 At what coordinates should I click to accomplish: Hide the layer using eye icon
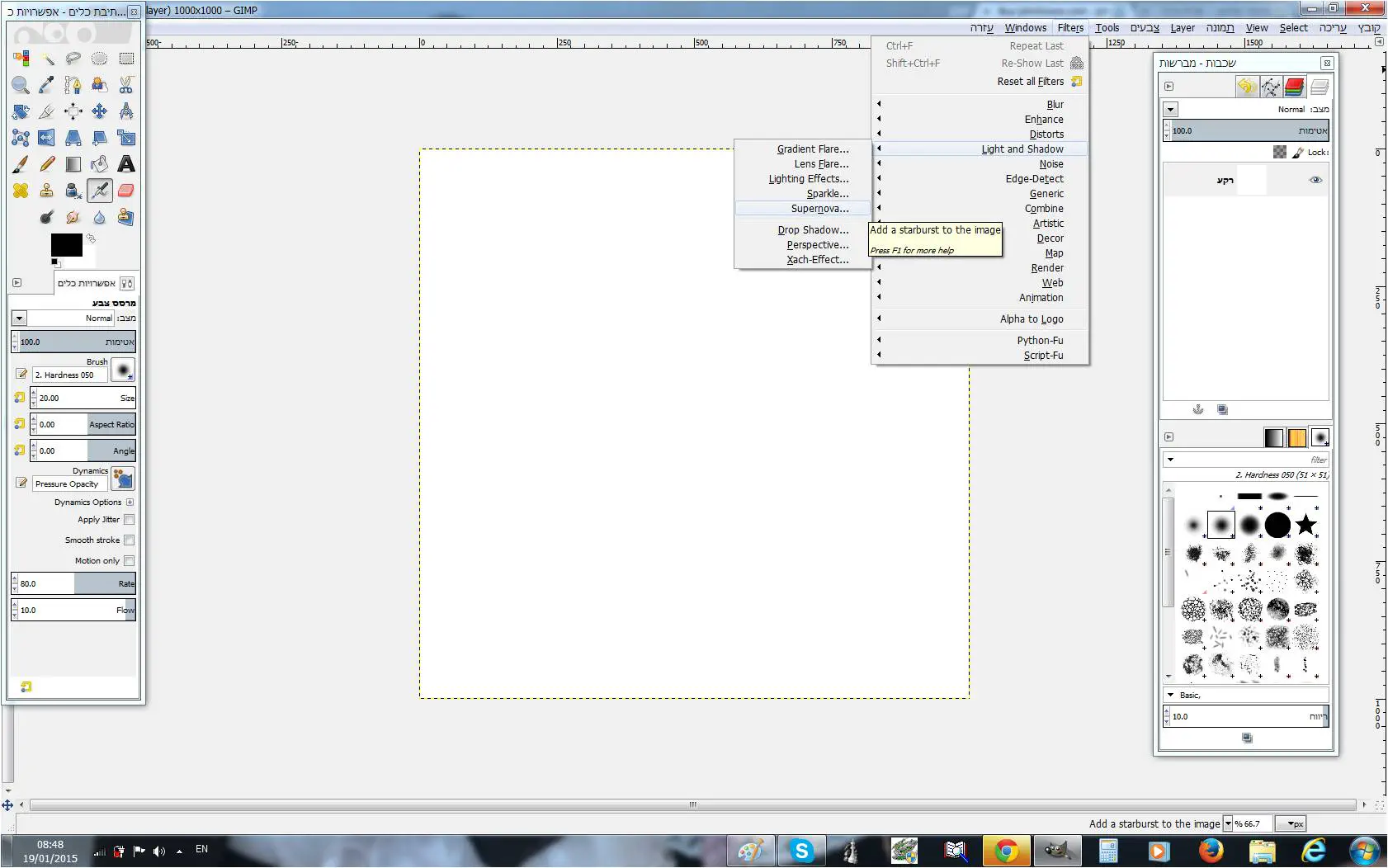click(1315, 180)
